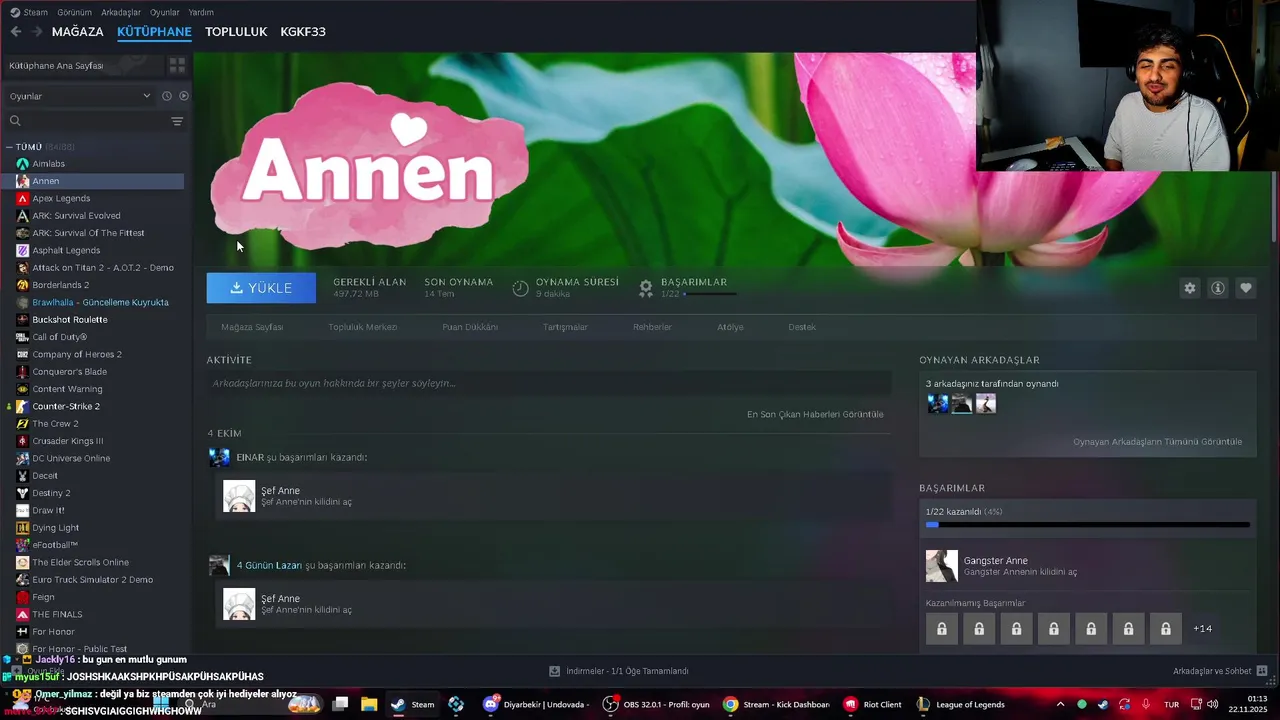Screen dimensions: 1280x720
Task: Open the Oyunlar category dropdown
Action: click(80, 96)
